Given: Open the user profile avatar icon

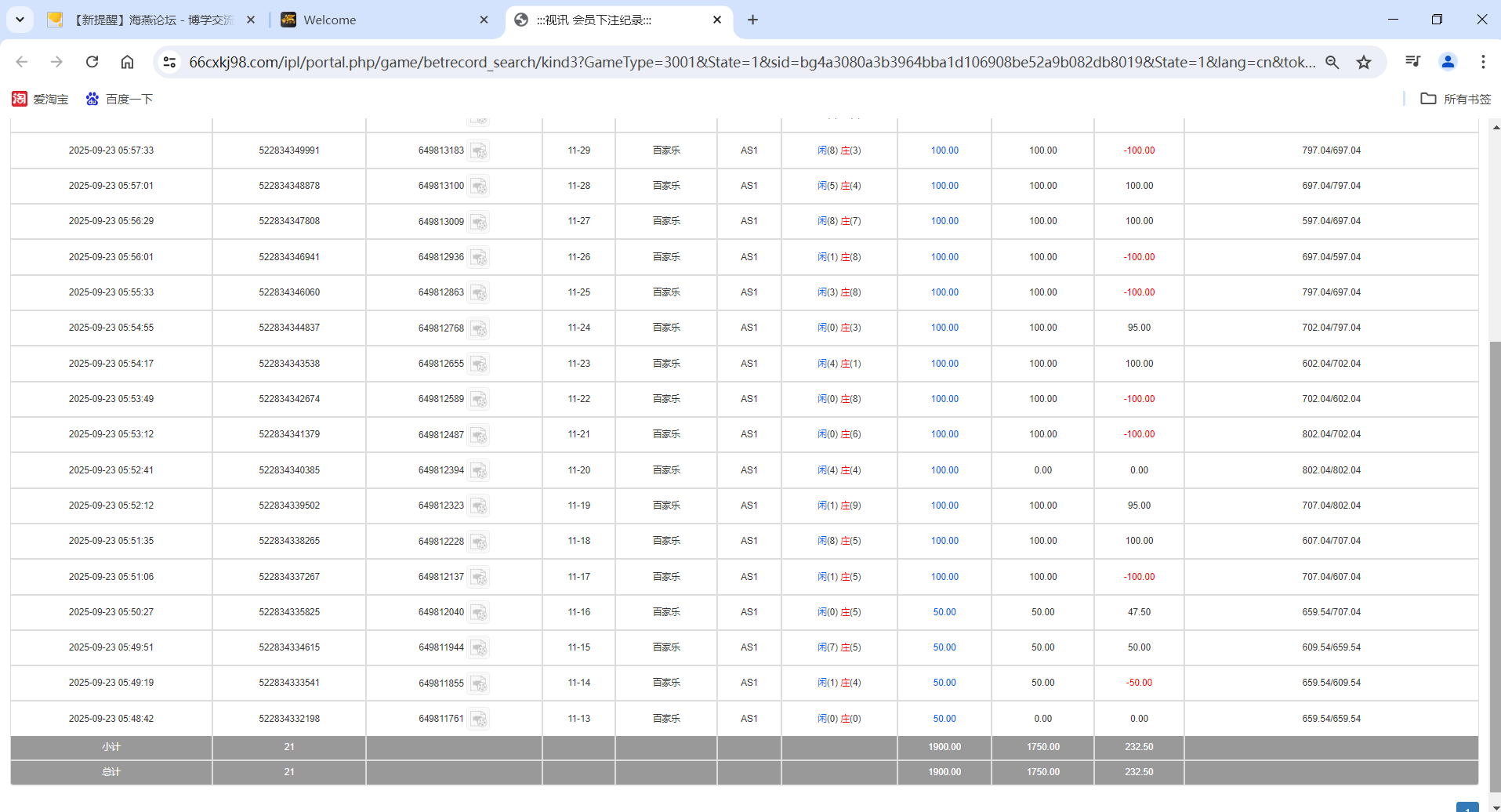Looking at the screenshot, I should [1448, 62].
